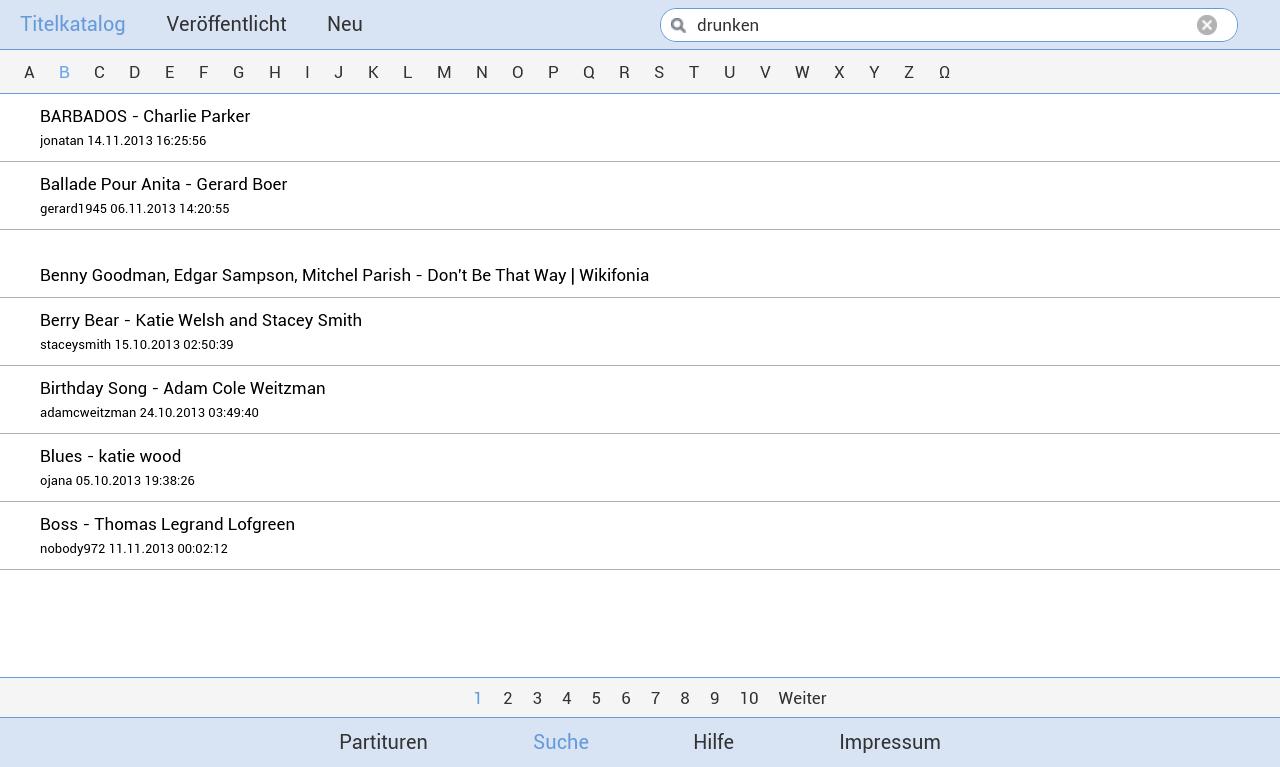Open the Benny Goodman 'Don't Be That Way' entry

[x=640, y=264]
